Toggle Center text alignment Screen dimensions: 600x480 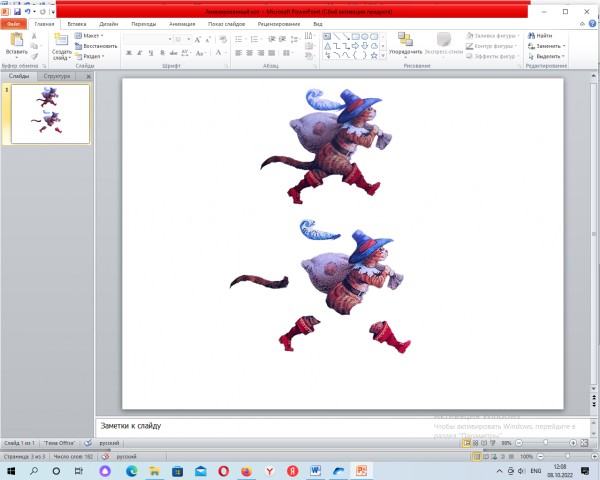(249, 53)
